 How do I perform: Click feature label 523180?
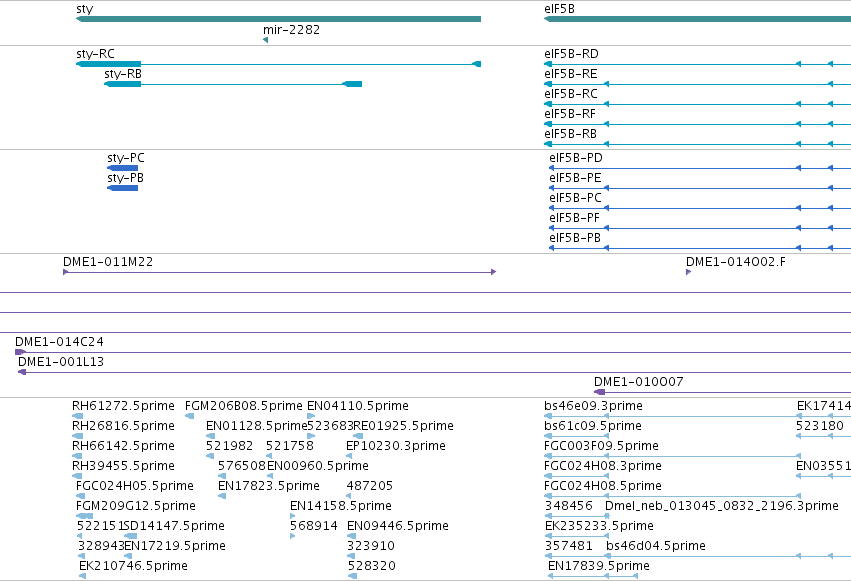click(x=820, y=426)
